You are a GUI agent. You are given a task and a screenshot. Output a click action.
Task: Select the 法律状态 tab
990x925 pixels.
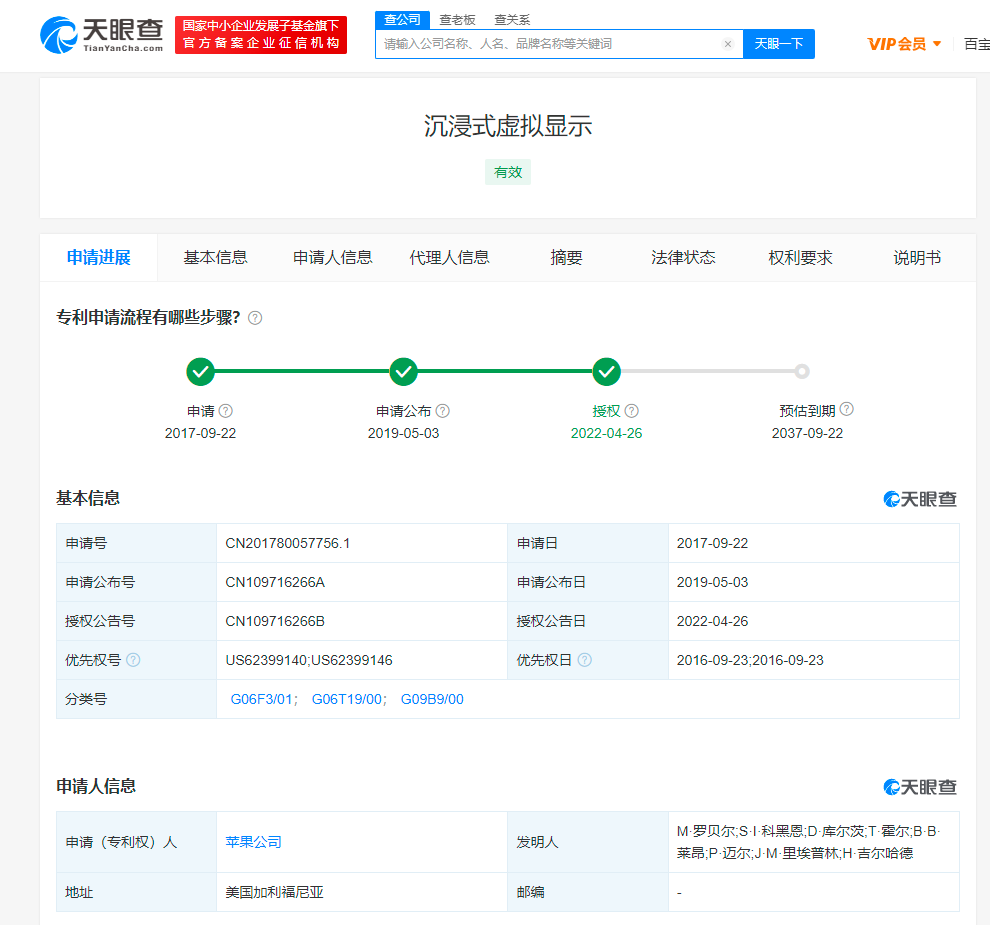tap(683, 258)
